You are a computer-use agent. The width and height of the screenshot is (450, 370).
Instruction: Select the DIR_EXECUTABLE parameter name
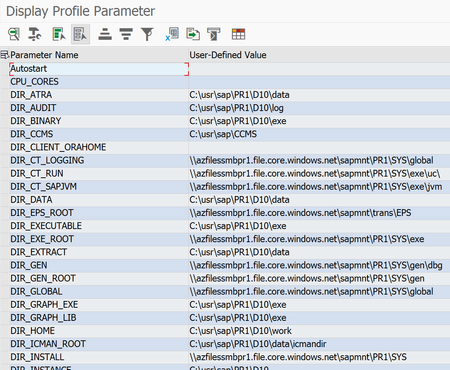point(46,226)
